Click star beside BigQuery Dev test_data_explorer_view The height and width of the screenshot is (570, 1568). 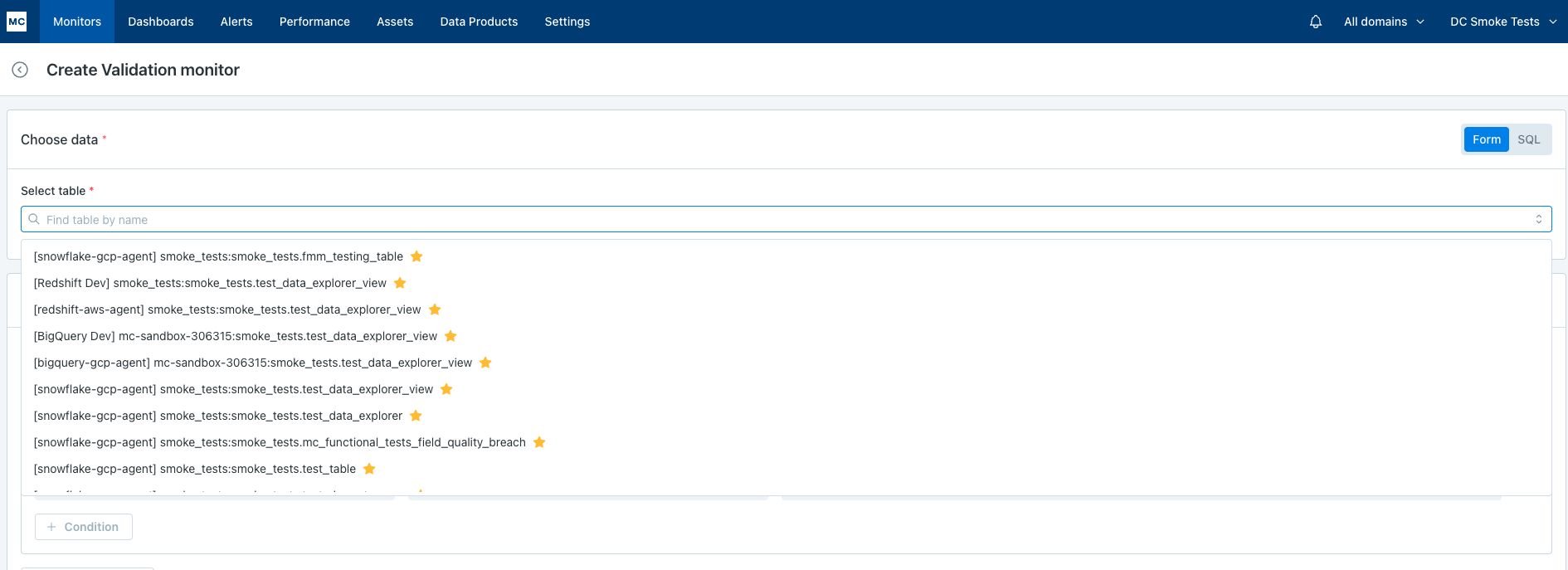[x=450, y=336]
